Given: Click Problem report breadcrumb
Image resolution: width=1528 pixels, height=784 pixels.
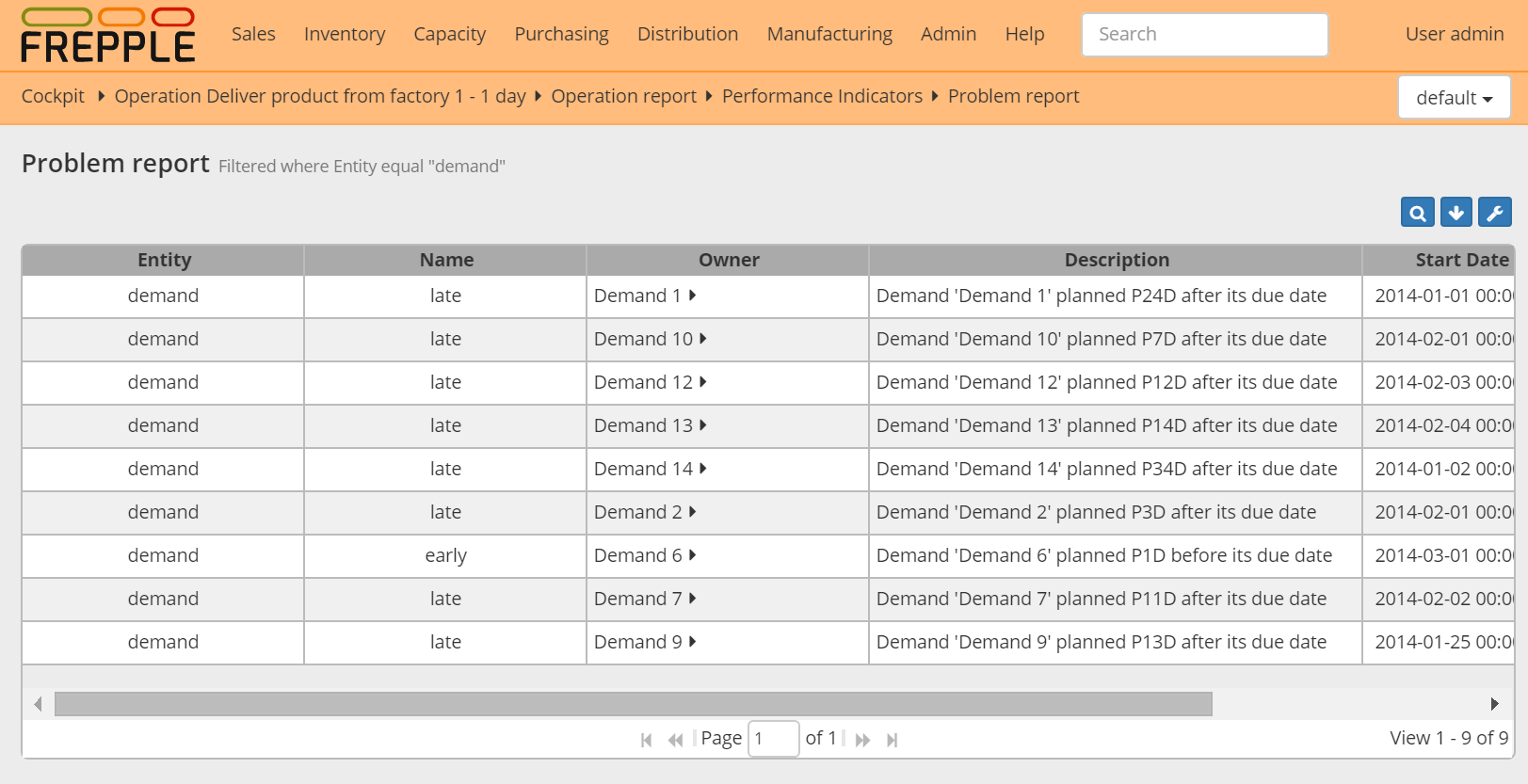Looking at the screenshot, I should pos(1014,97).
